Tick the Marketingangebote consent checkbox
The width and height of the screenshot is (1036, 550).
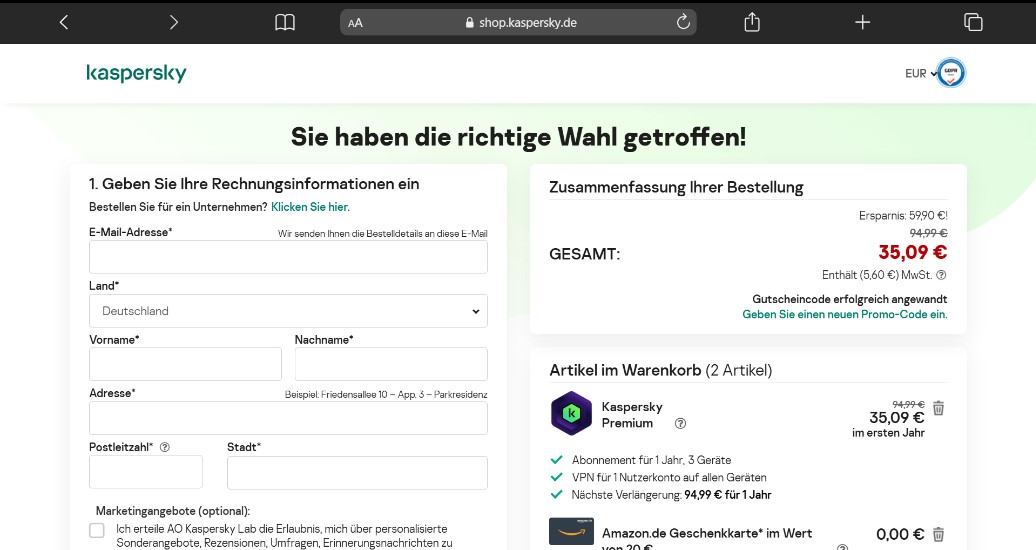(97, 530)
